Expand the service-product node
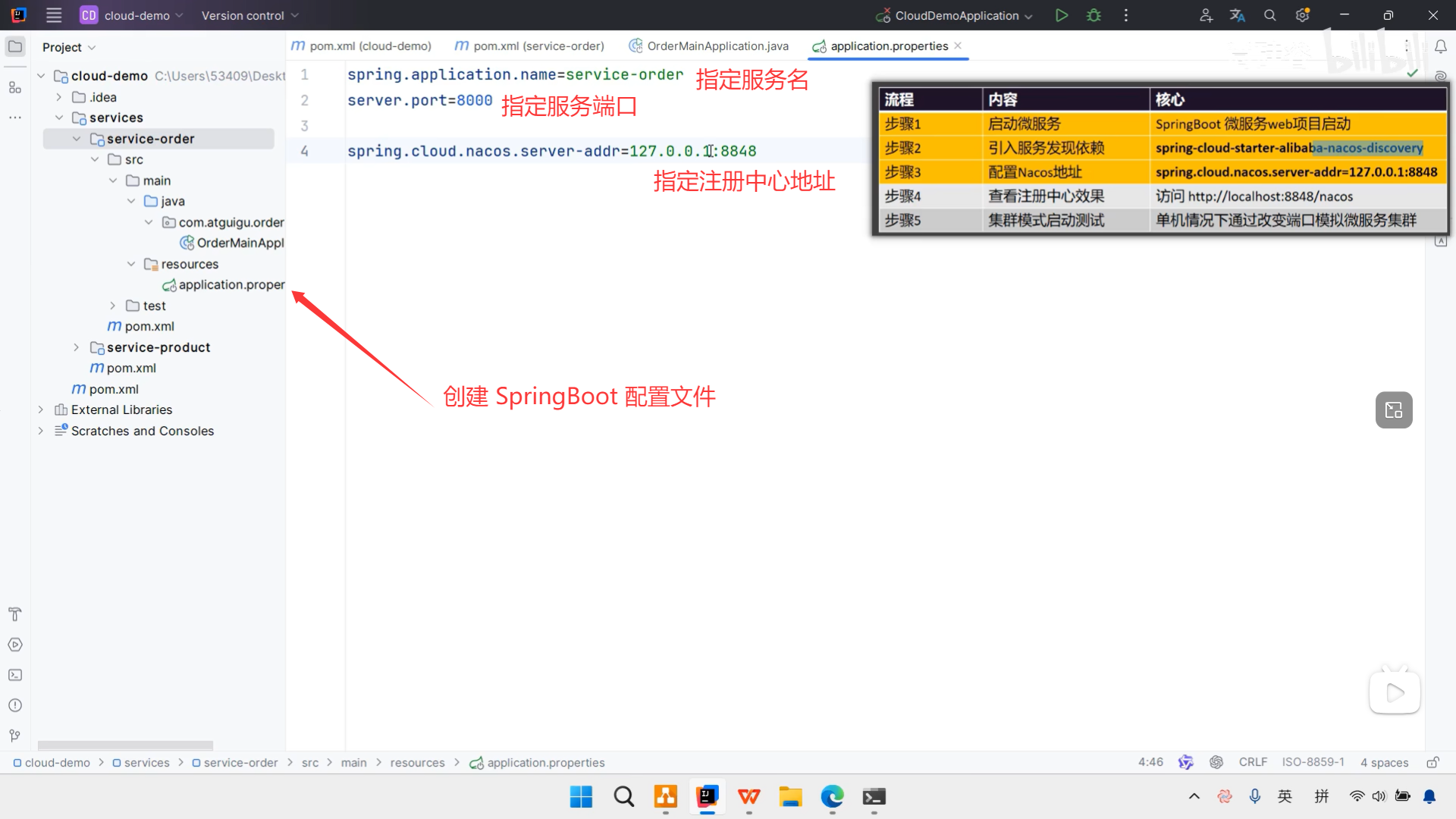The image size is (1456, 819). (x=77, y=347)
